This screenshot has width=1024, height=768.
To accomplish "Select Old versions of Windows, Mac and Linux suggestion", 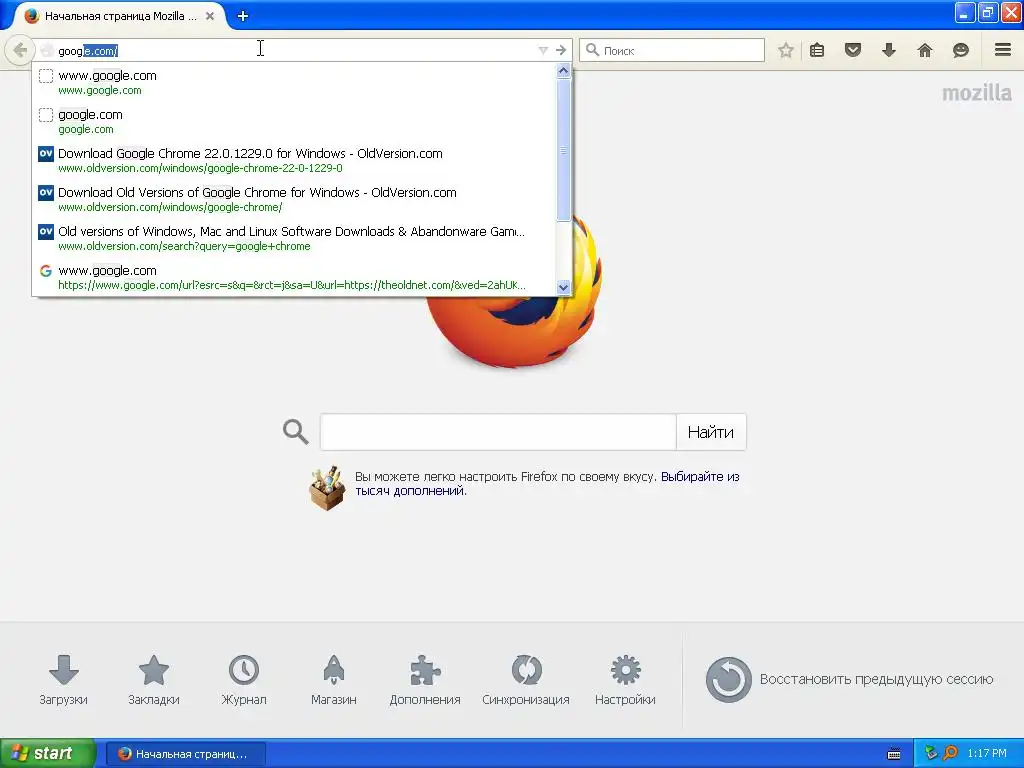I will [x=294, y=238].
